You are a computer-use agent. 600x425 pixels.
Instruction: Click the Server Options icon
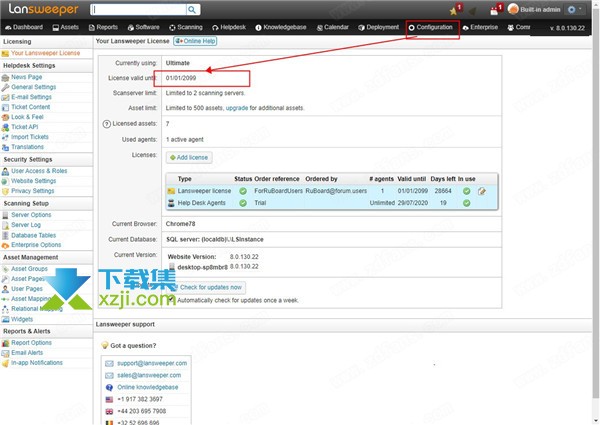click(x=5, y=215)
